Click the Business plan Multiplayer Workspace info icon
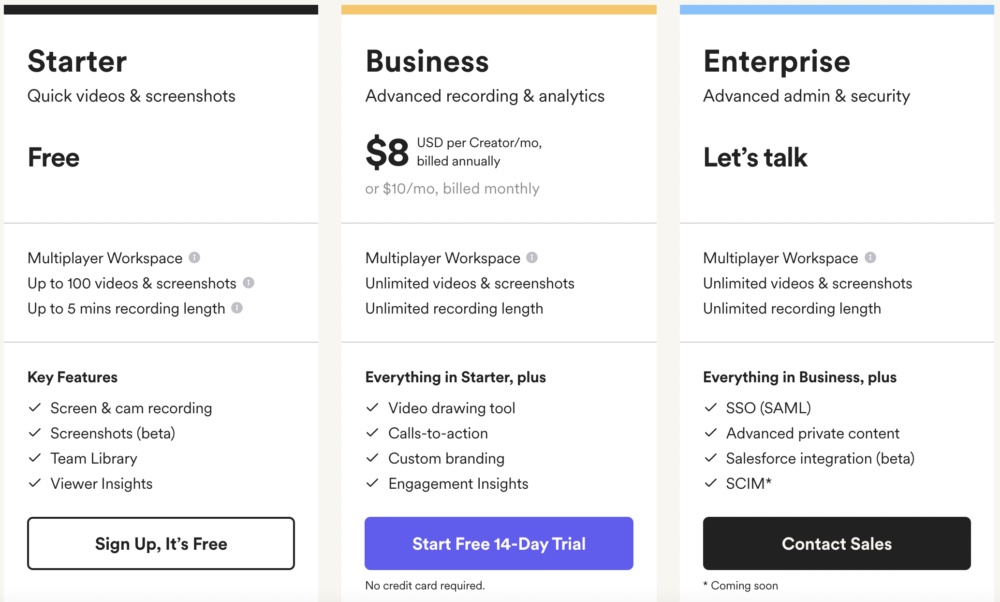The height and width of the screenshot is (602, 1000). (x=531, y=257)
